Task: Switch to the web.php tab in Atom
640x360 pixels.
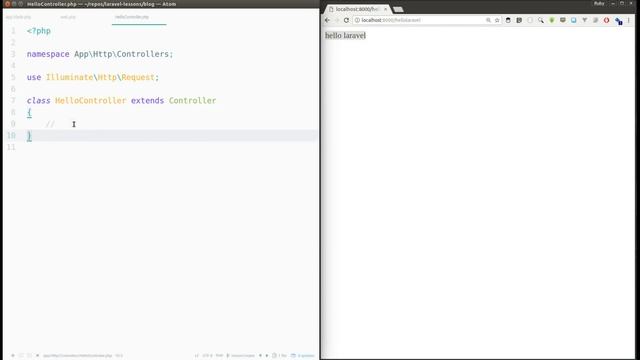Action: (x=68, y=17)
